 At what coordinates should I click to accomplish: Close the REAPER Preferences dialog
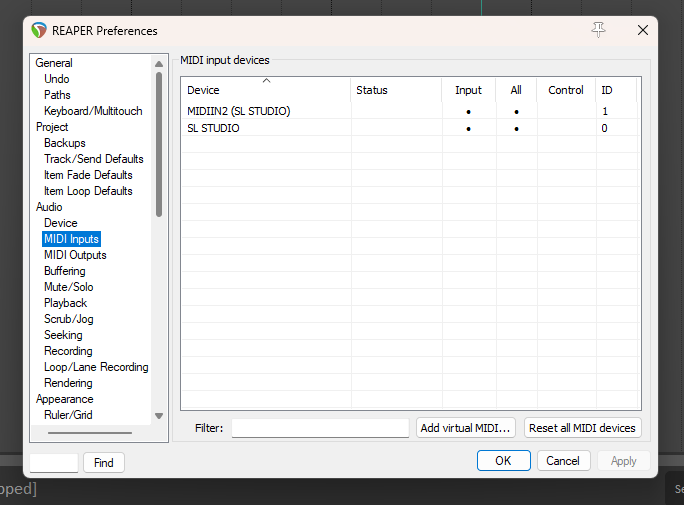[643, 30]
